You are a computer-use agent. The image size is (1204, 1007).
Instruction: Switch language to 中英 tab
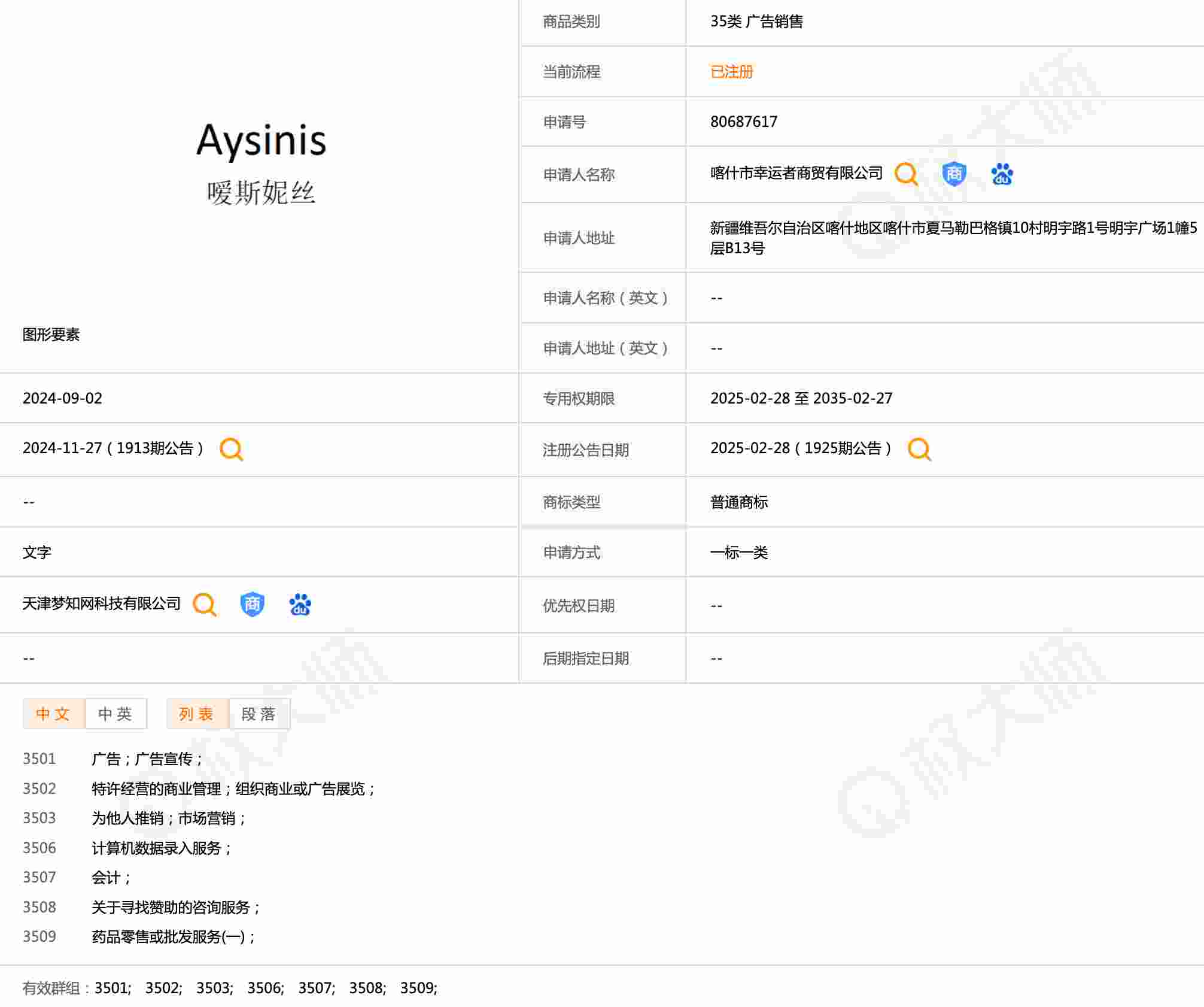pos(115,714)
